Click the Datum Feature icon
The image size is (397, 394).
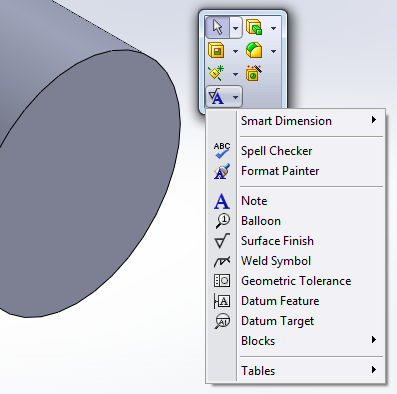point(222,301)
